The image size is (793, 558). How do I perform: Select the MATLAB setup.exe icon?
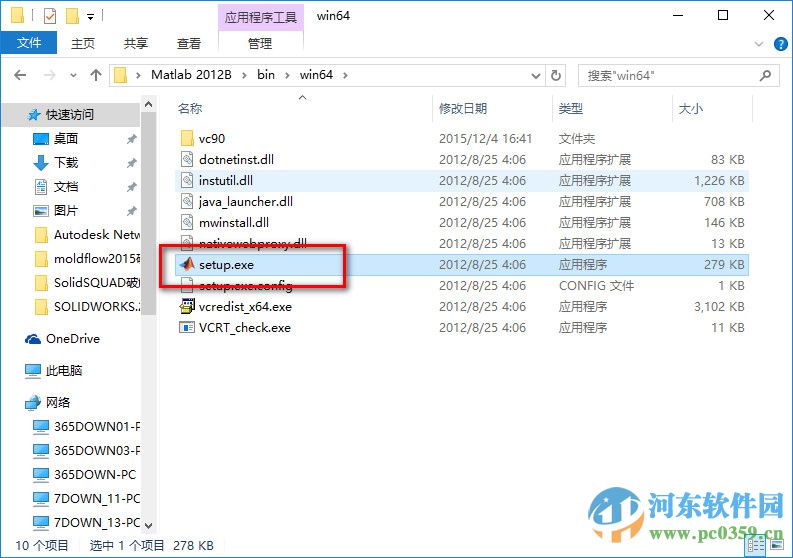187,264
